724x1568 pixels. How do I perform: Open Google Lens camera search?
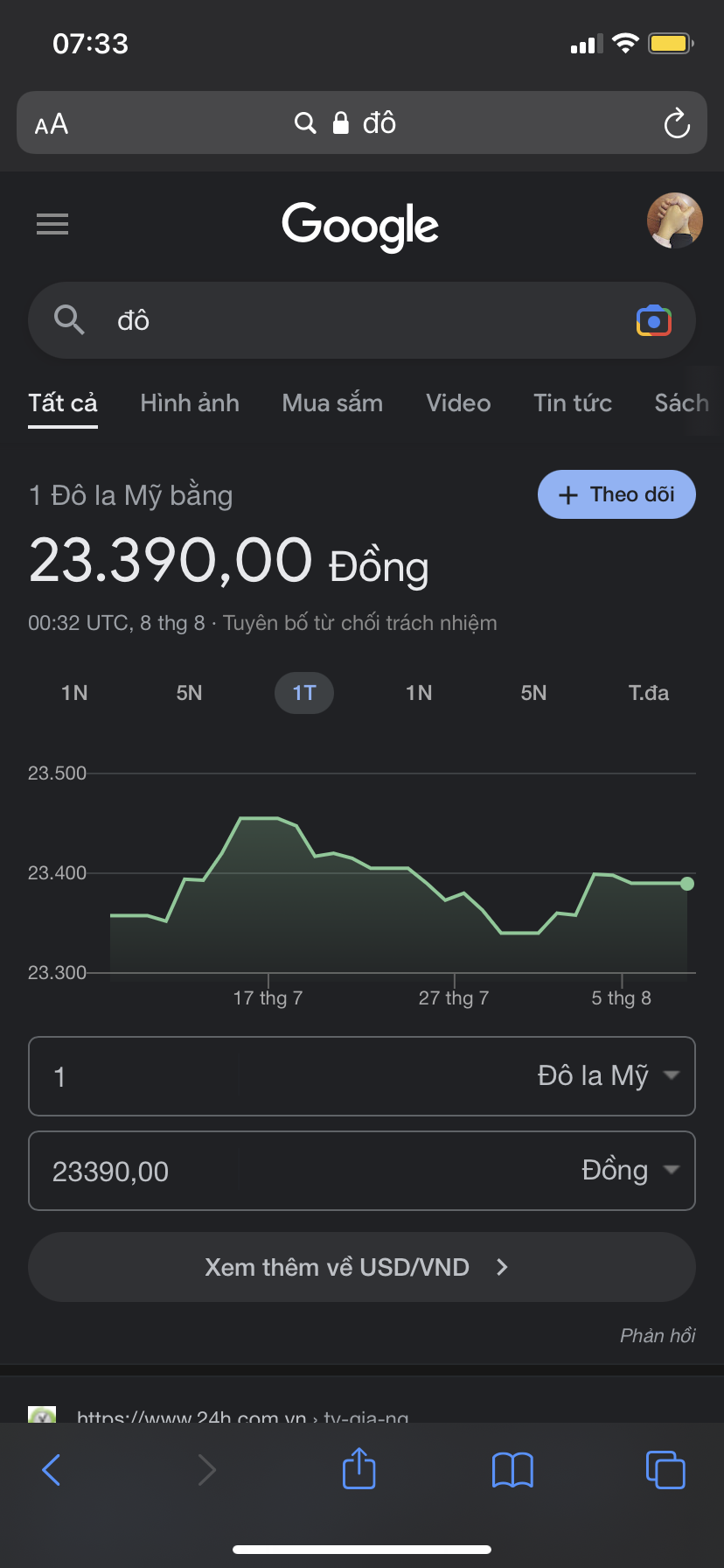click(653, 321)
